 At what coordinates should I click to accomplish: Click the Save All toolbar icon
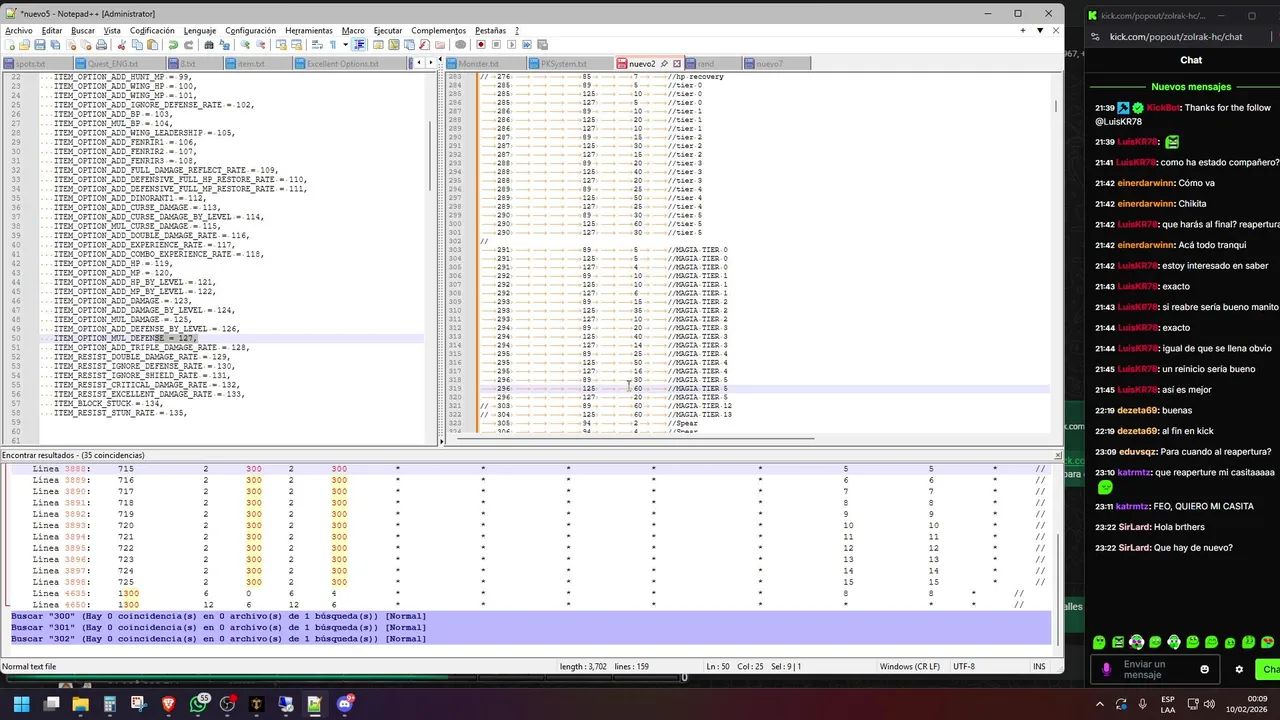[55, 44]
